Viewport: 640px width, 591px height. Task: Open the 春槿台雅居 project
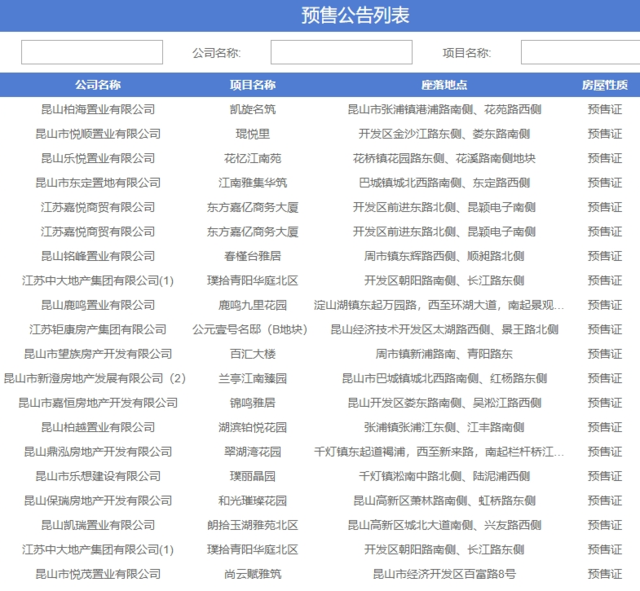pyautogui.click(x=253, y=256)
